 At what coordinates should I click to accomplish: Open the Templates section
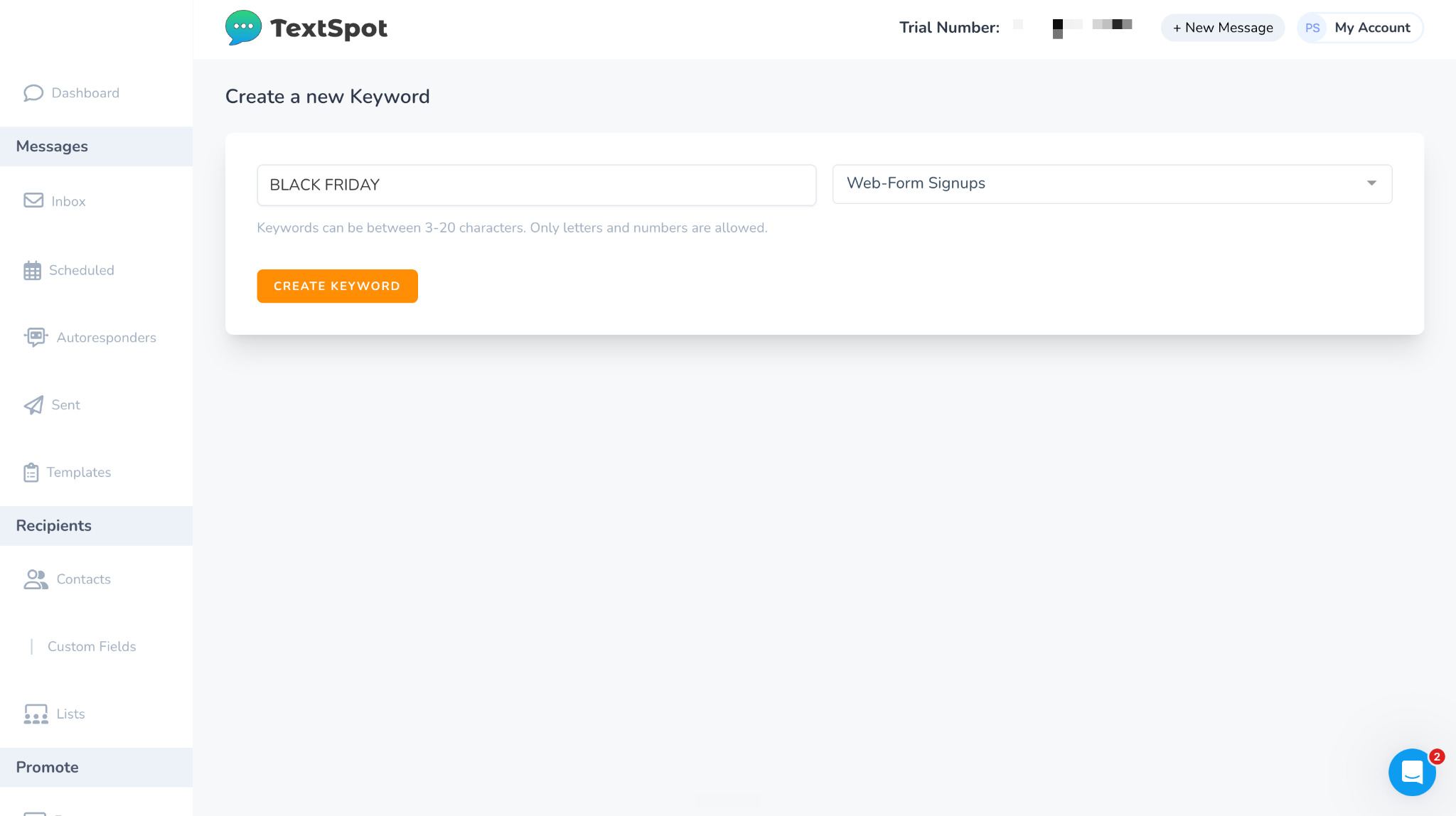(x=79, y=472)
